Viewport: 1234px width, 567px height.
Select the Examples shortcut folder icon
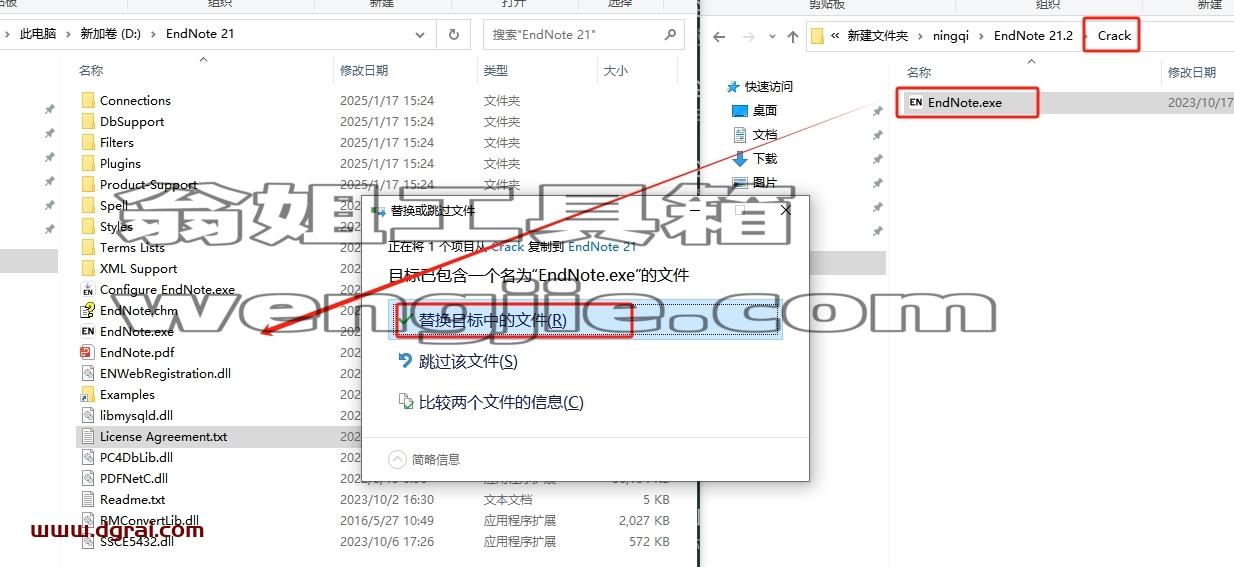coord(88,394)
